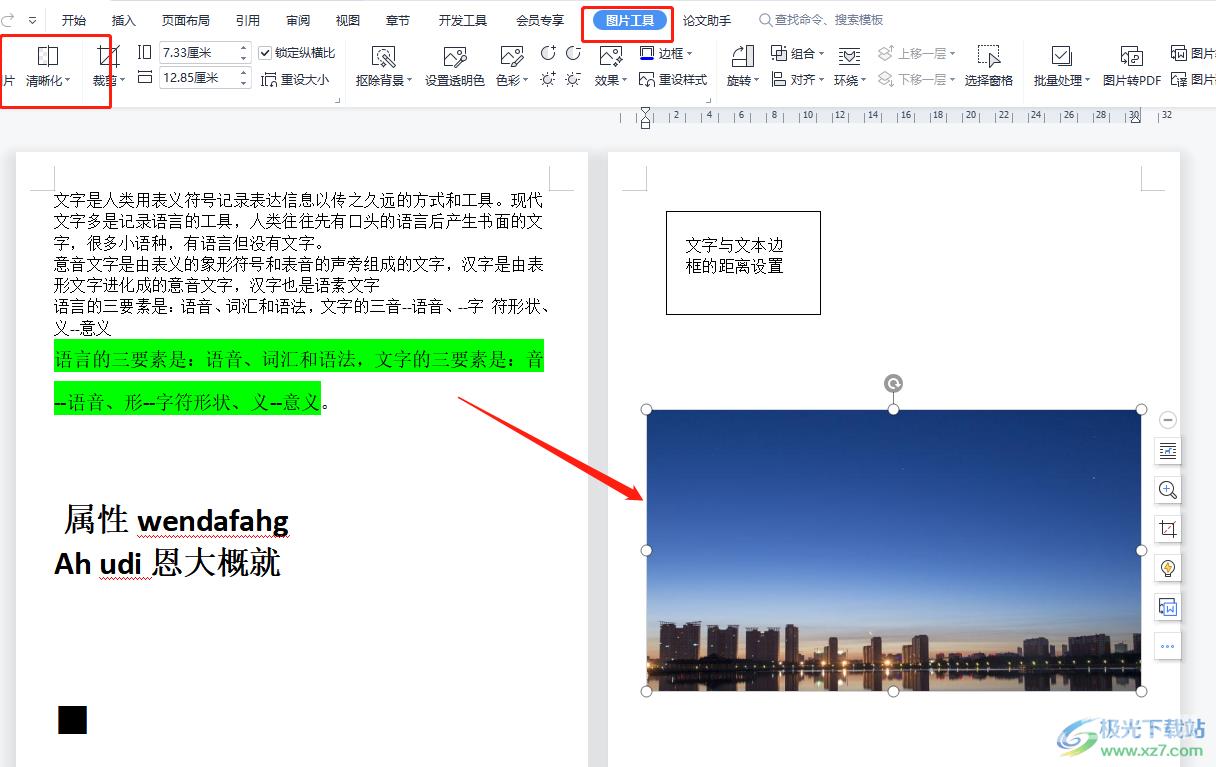
Task: Decrease brightness with the sun-minus icon
Action: coord(573,79)
